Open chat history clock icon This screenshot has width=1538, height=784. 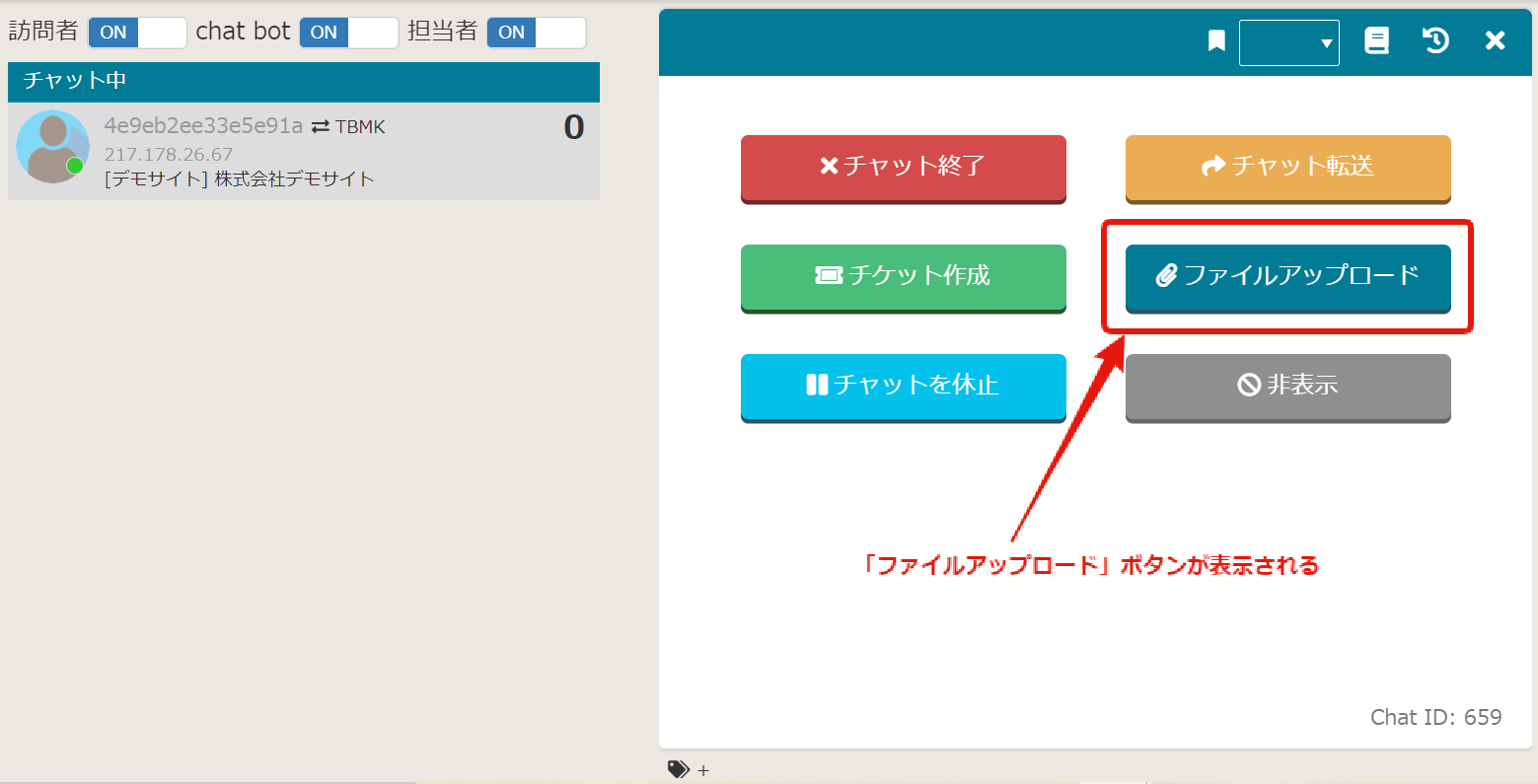point(1435,40)
